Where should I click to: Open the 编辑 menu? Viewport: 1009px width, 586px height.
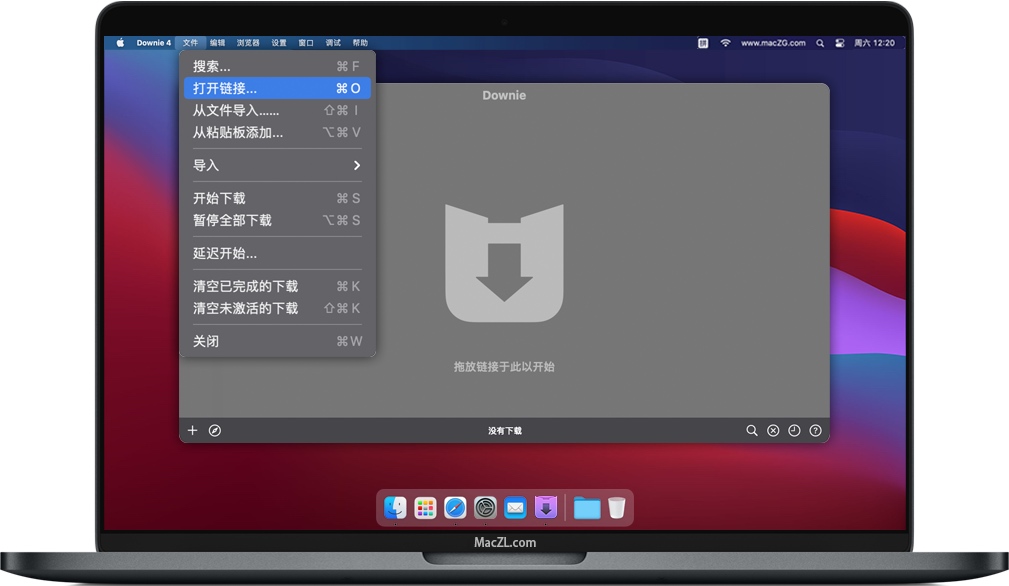click(218, 42)
